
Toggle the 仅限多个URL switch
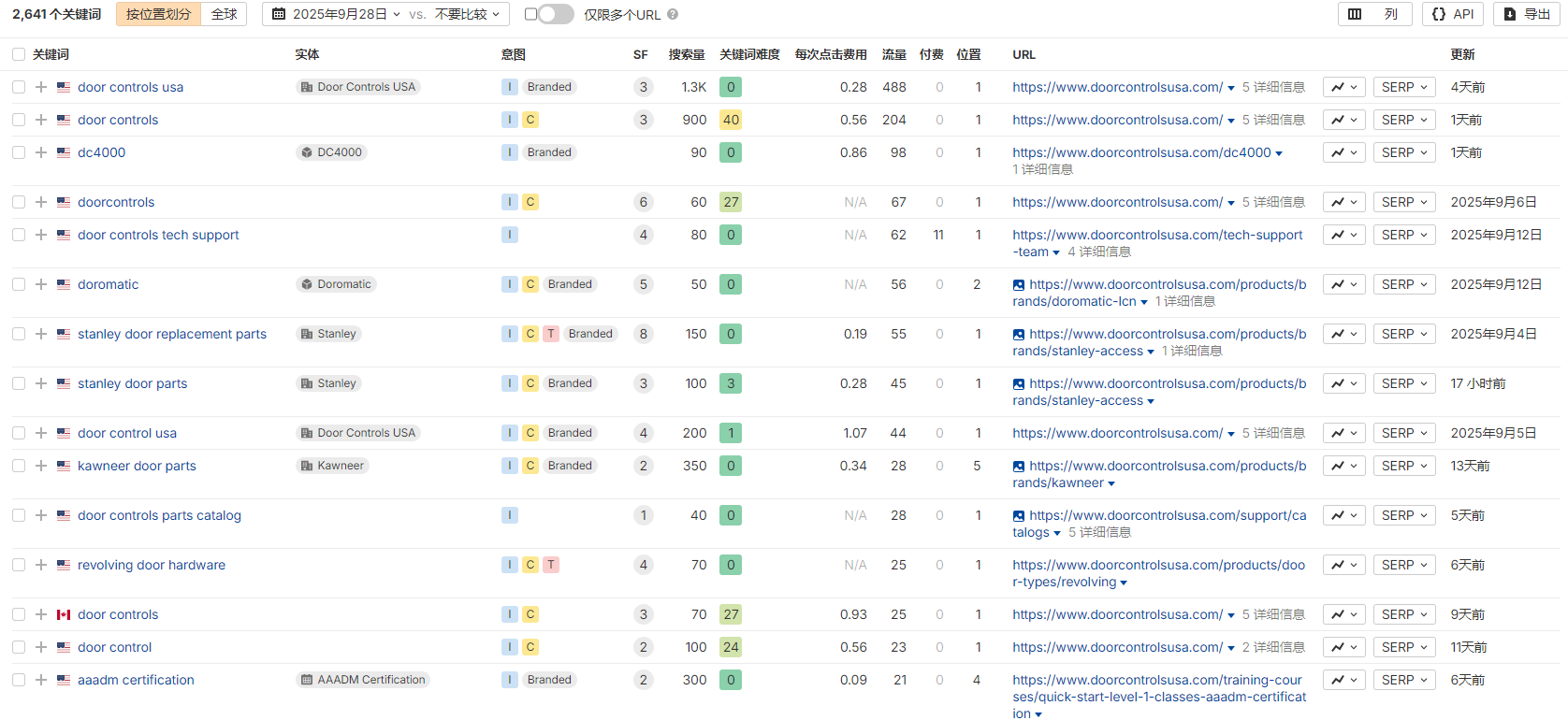tap(555, 14)
